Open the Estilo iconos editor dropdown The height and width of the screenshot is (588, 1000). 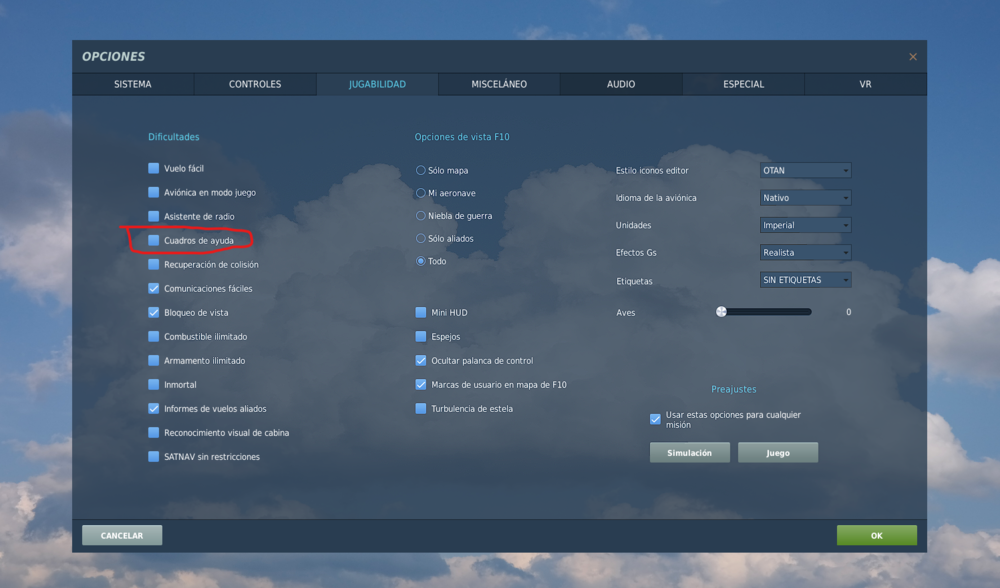(805, 170)
